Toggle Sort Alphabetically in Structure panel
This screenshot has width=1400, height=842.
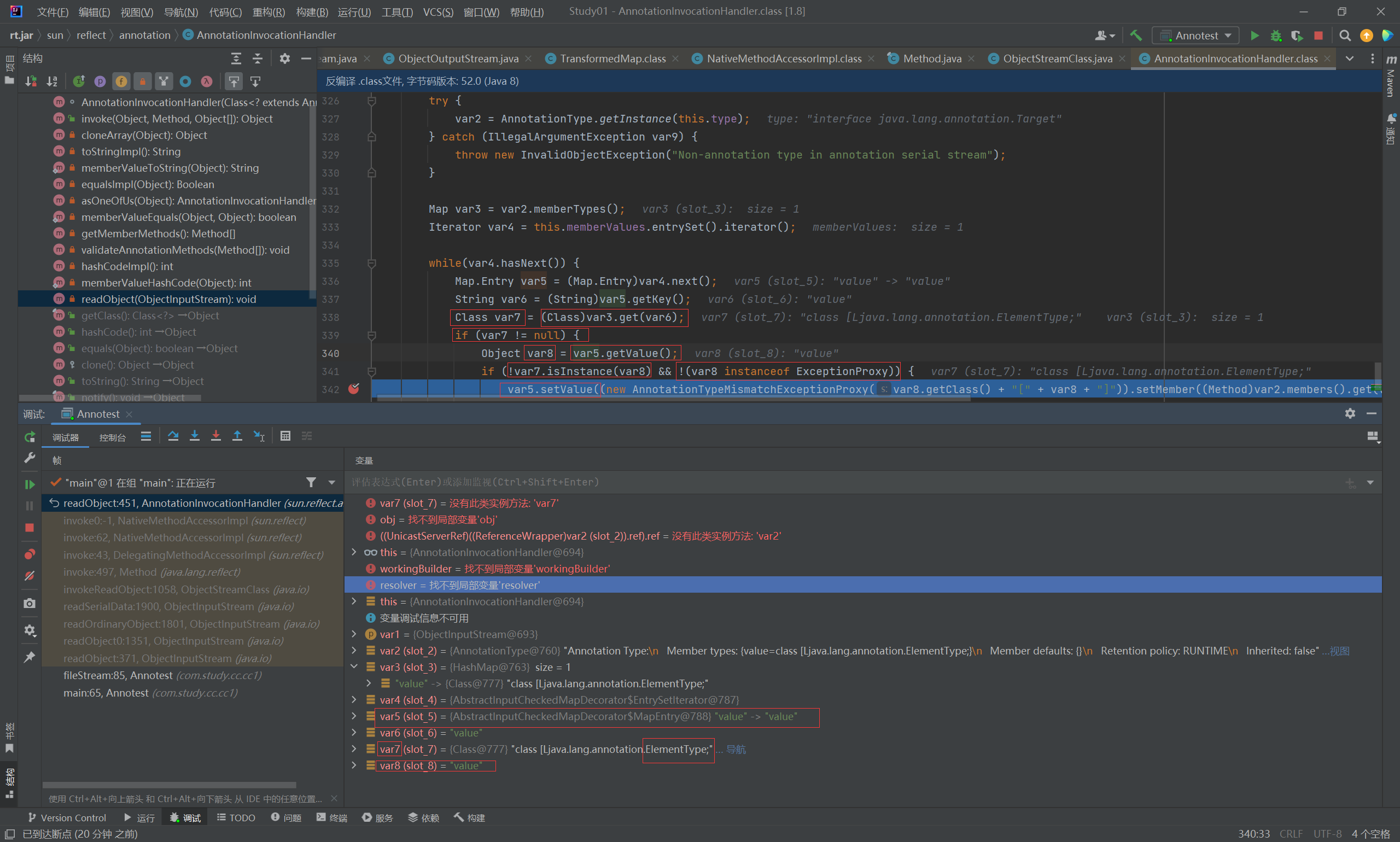[51, 81]
